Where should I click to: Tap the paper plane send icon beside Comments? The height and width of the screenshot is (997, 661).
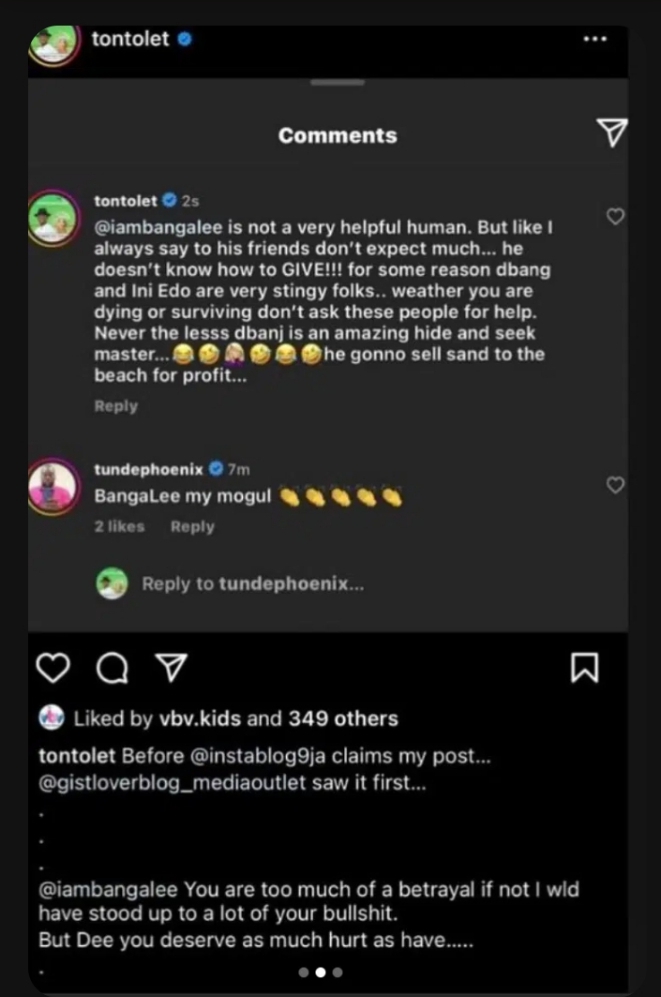point(611,134)
